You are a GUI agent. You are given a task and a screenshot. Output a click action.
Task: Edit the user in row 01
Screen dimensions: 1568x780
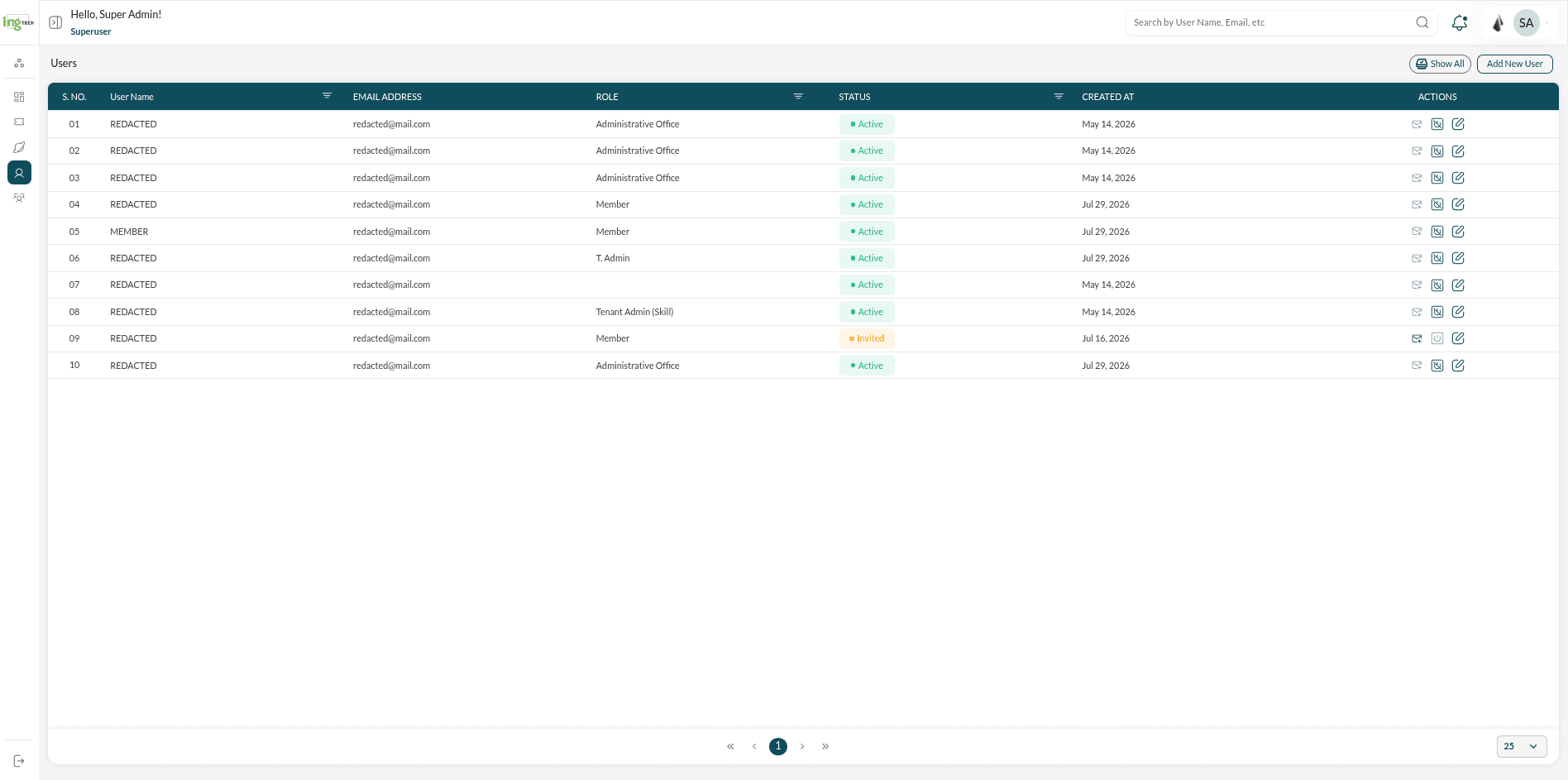coord(1458,124)
